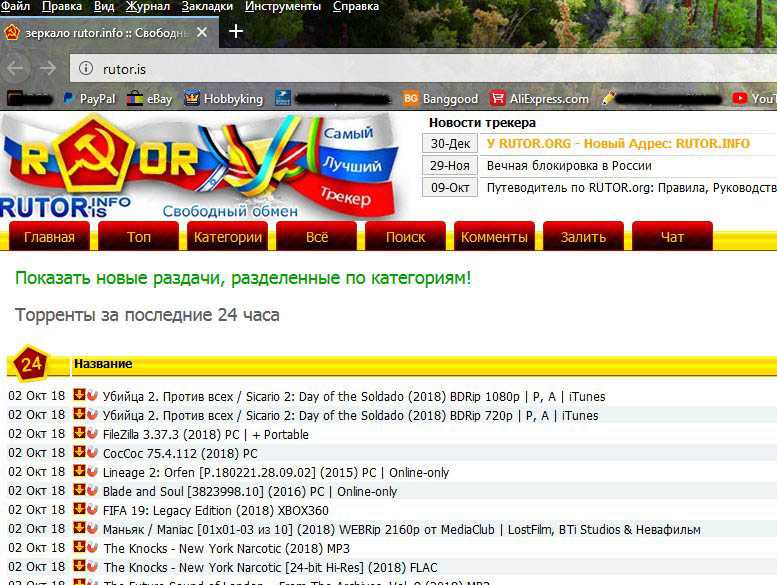Image resolution: width=777 pixels, height=585 pixels.
Task: Open the Закладки menu in the menu bar
Action: tap(206, 6)
